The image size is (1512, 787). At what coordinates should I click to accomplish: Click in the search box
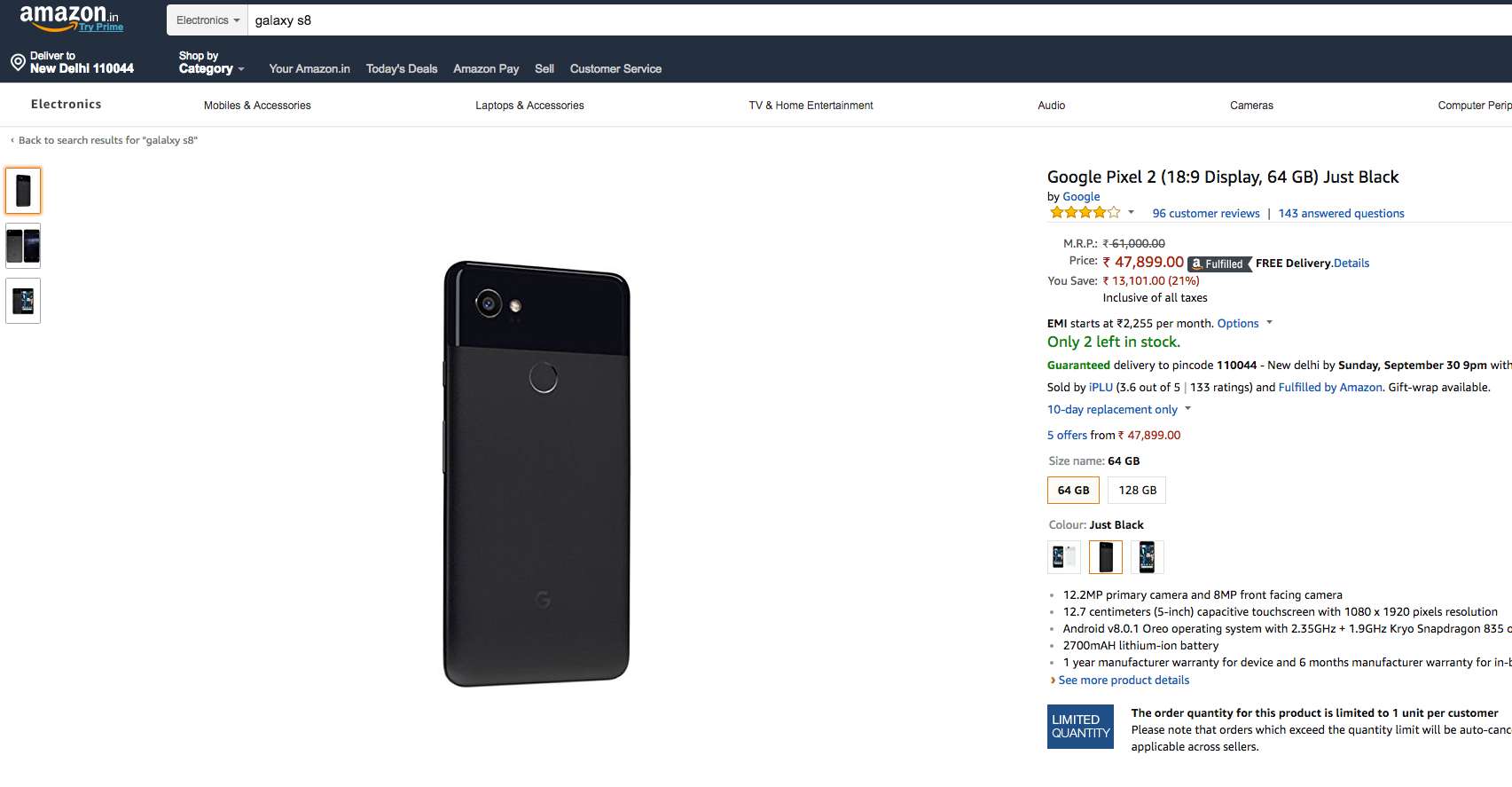(798, 20)
